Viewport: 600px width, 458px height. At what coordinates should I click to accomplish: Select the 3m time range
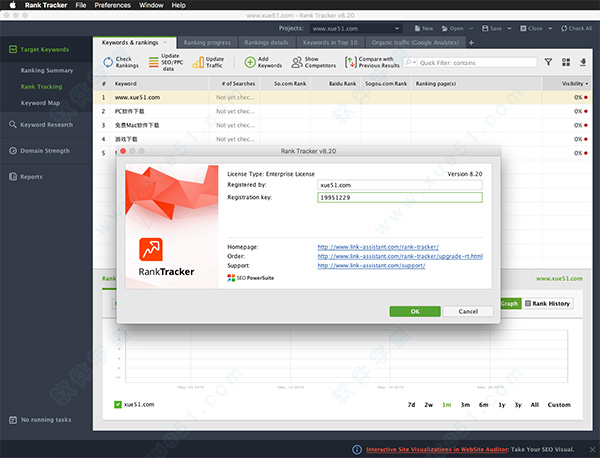pyautogui.click(x=465, y=405)
